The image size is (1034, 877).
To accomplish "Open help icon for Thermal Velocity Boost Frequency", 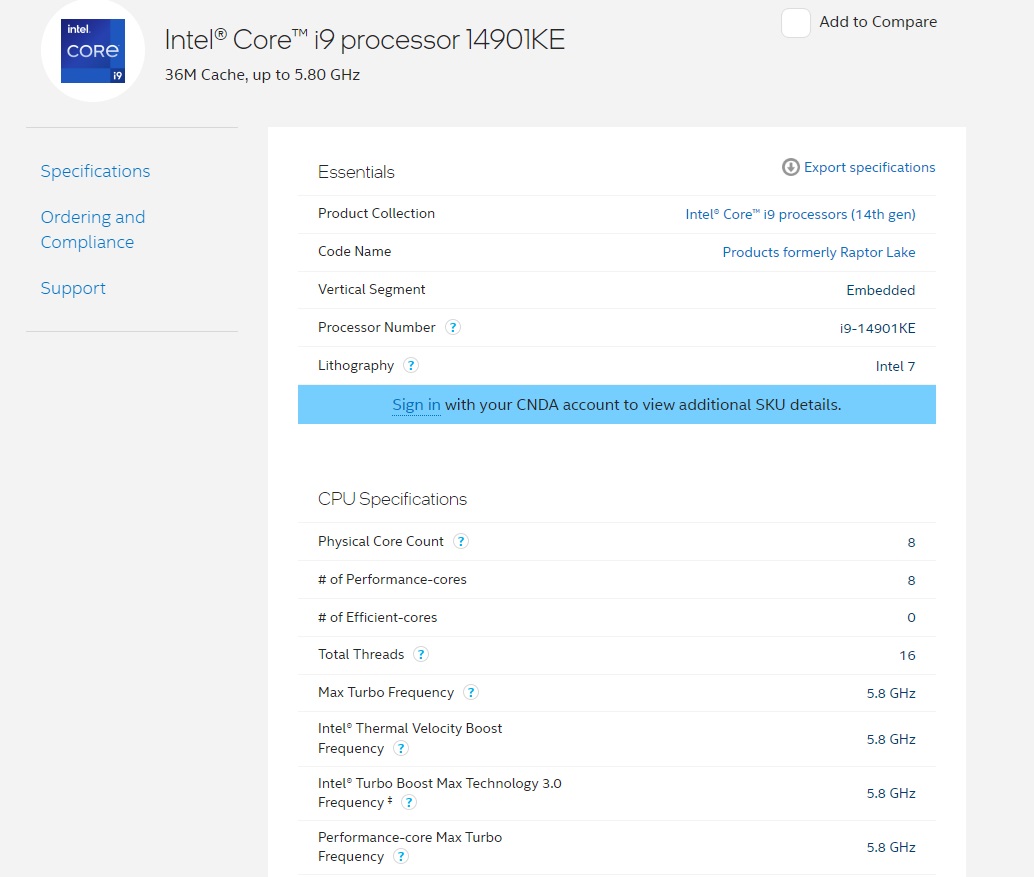I will click(x=401, y=748).
